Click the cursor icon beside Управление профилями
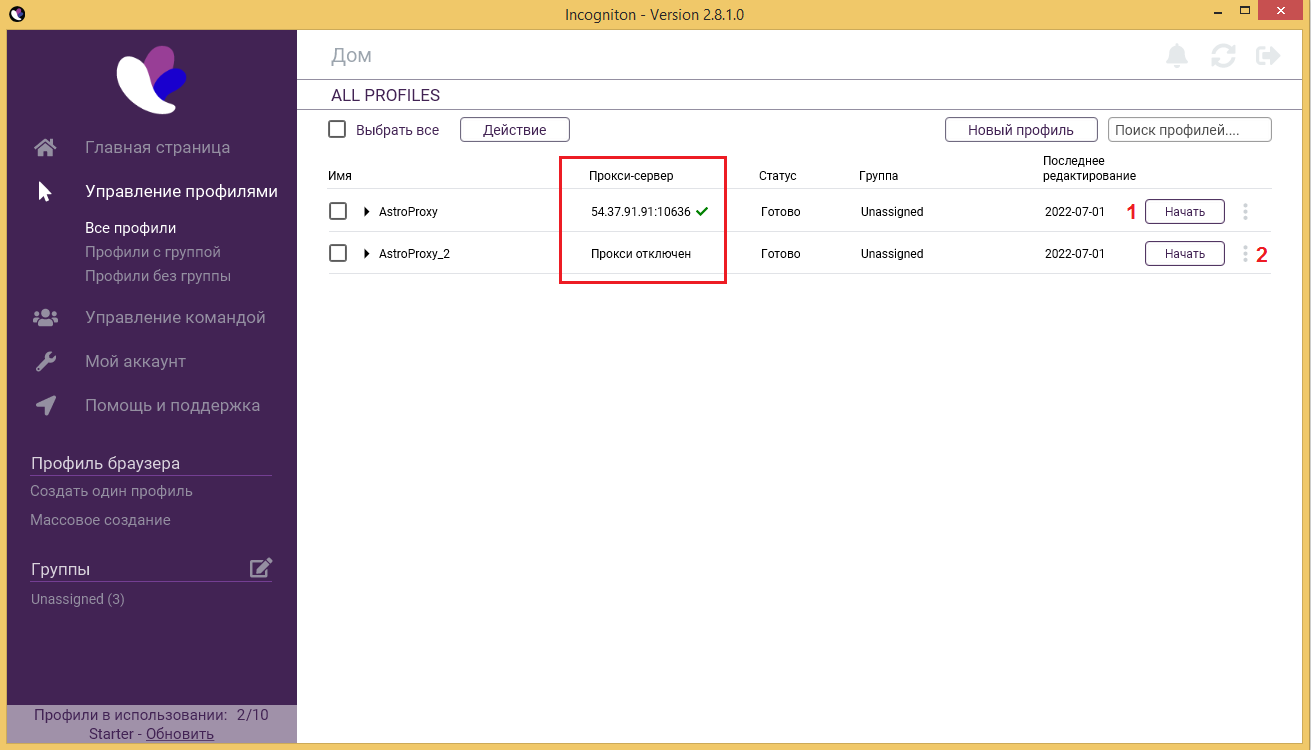Screen dimensions: 1311x750 45,191
